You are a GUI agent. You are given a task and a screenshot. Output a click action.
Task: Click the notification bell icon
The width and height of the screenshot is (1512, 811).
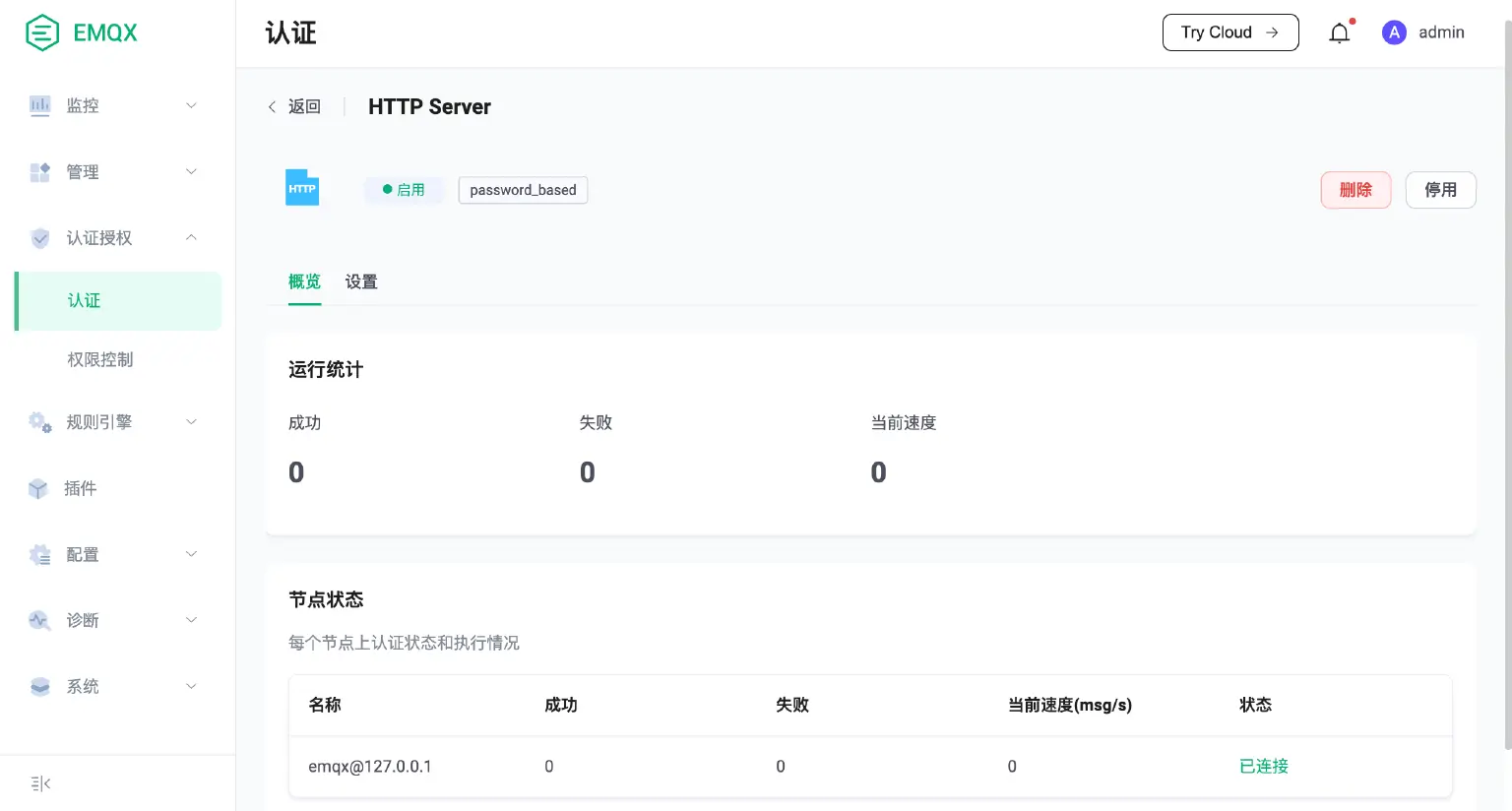pos(1339,31)
